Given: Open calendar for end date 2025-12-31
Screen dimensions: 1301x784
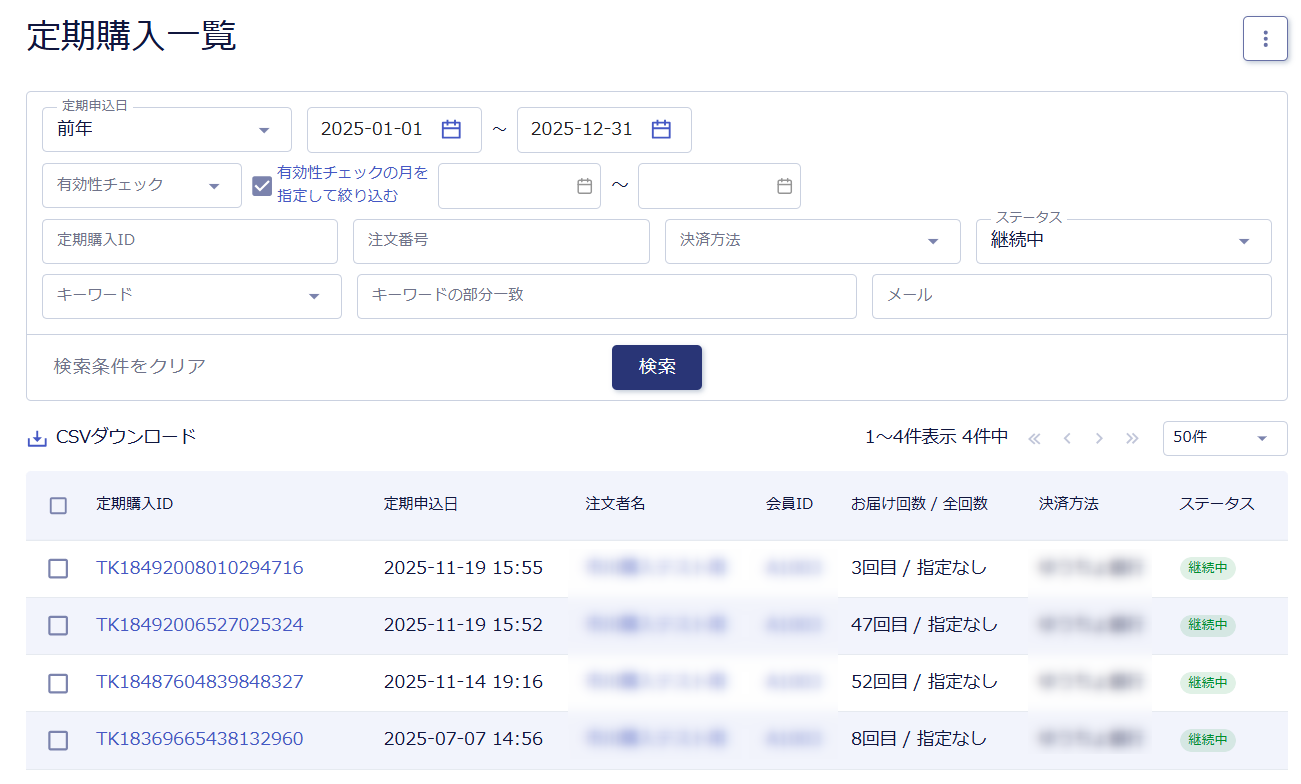Looking at the screenshot, I should pyautogui.click(x=661, y=129).
